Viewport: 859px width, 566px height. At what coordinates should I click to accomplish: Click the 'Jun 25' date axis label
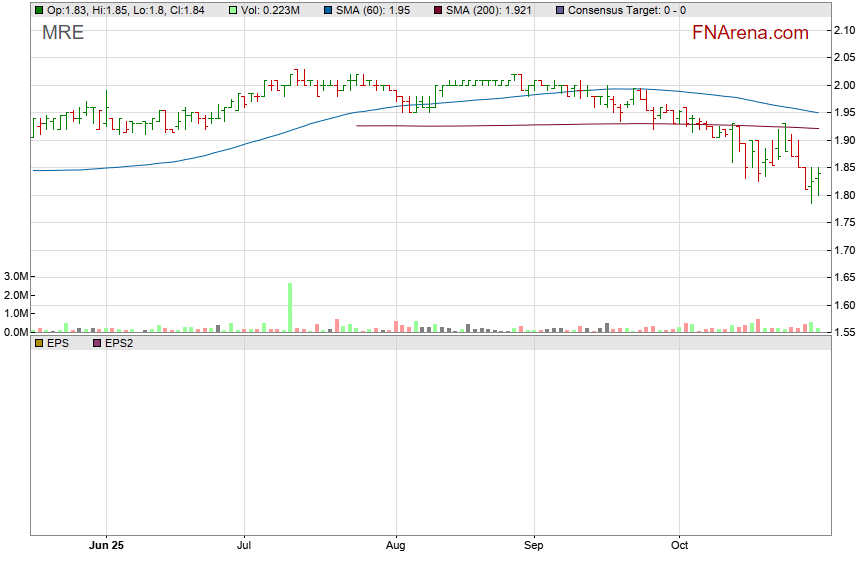coord(106,546)
